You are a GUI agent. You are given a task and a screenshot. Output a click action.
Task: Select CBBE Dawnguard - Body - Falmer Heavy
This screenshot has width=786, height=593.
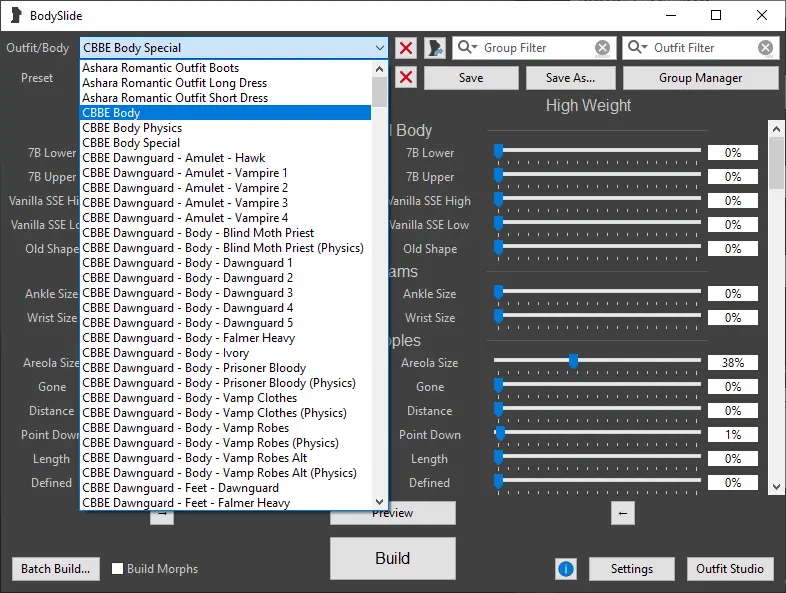tap(226, 338)
